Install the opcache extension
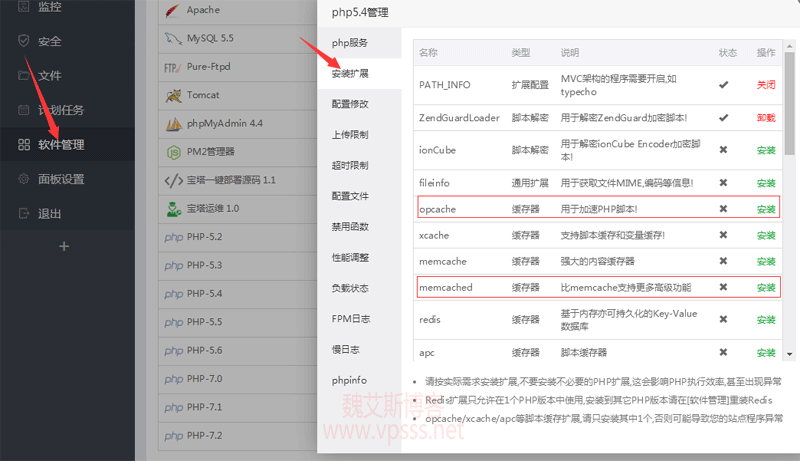 pos(766,209)
